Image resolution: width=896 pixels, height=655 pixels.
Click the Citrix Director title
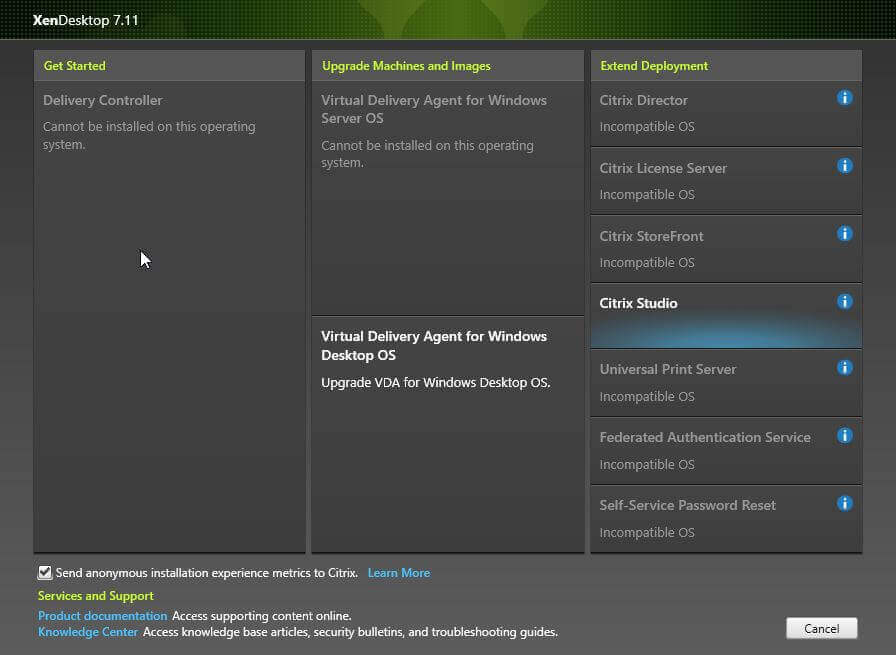click(643, 101)
